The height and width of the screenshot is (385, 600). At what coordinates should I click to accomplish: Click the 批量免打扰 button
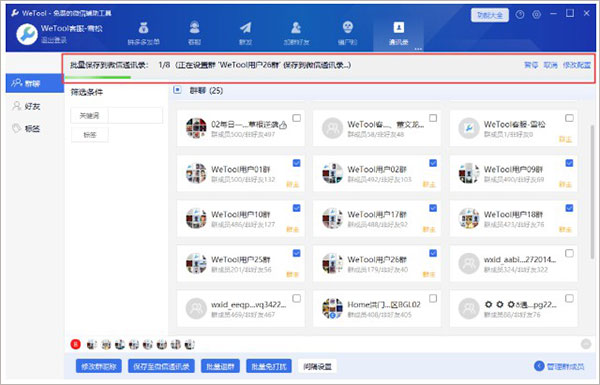[269, 366]
